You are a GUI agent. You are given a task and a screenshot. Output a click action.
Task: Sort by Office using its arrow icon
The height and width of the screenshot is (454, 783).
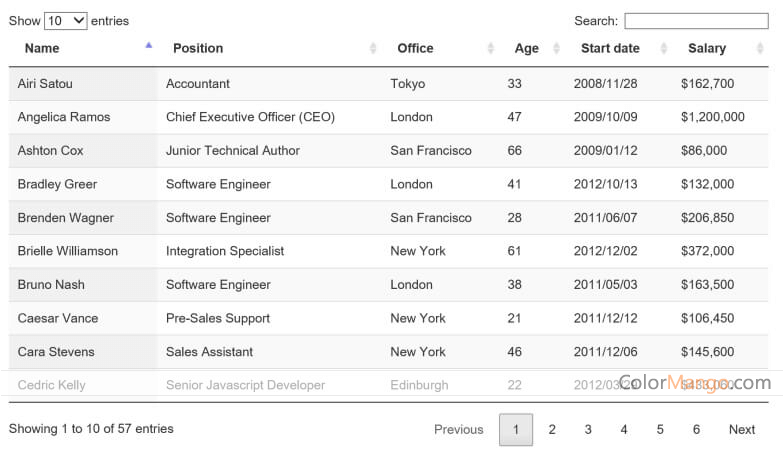point(490,48)
